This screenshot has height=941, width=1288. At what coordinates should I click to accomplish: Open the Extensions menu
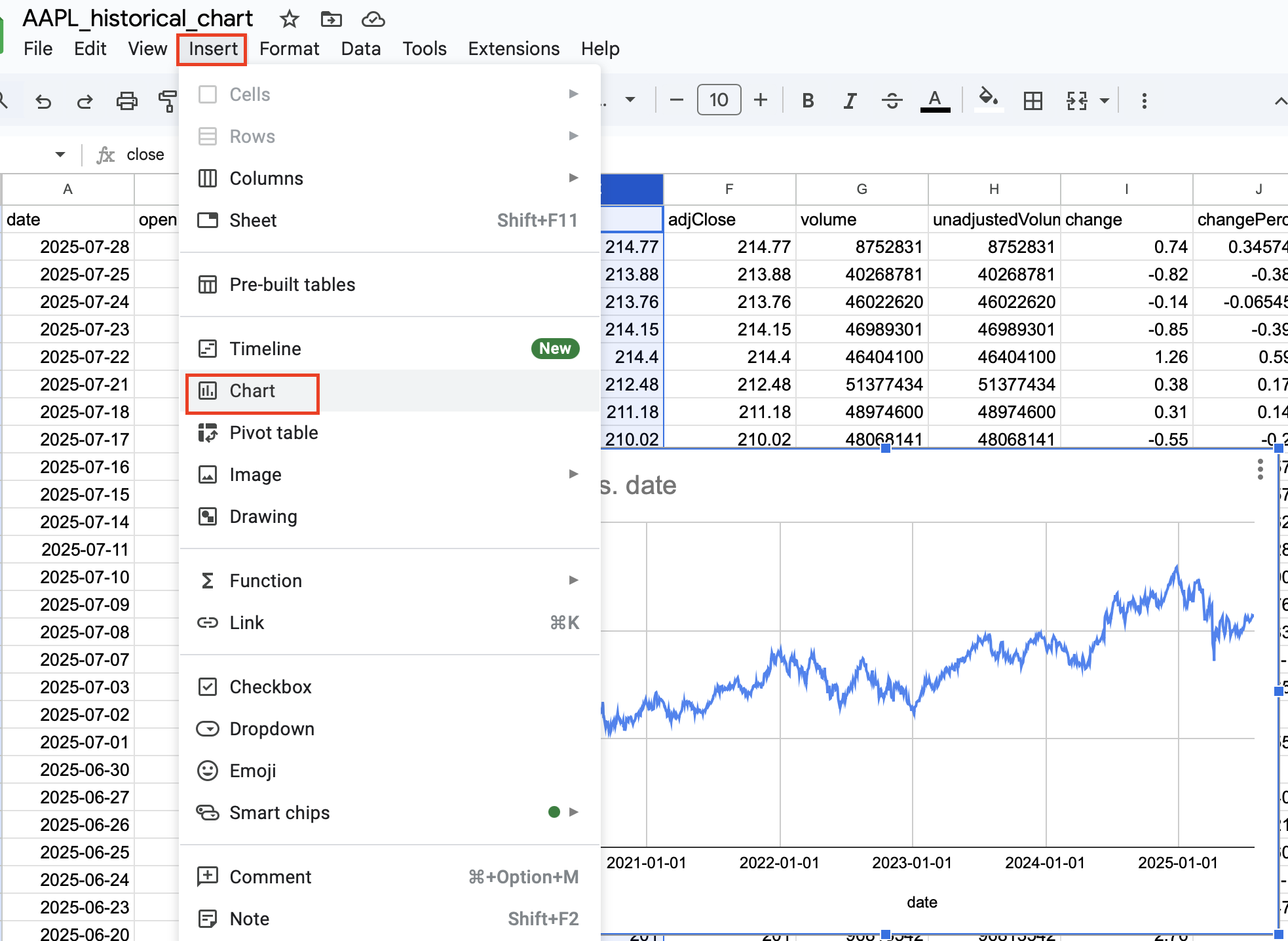click(x=514, y=48)
